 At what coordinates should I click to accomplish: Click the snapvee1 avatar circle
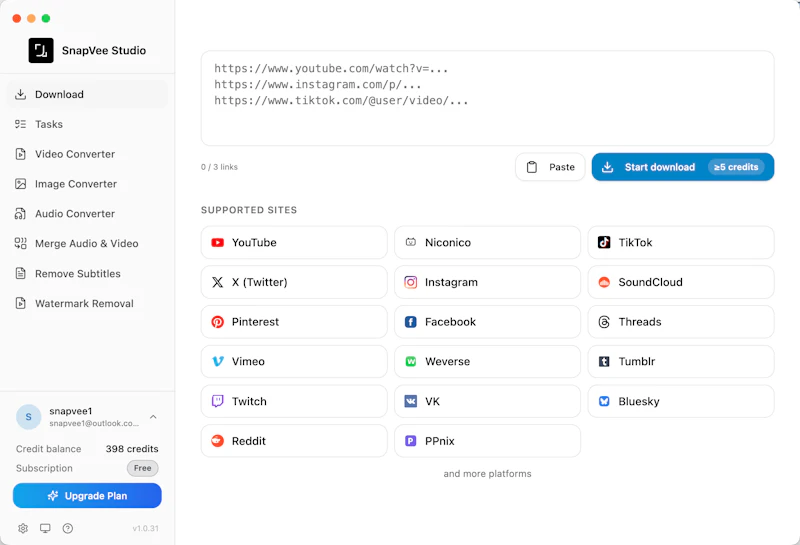(x=29, y=417)
